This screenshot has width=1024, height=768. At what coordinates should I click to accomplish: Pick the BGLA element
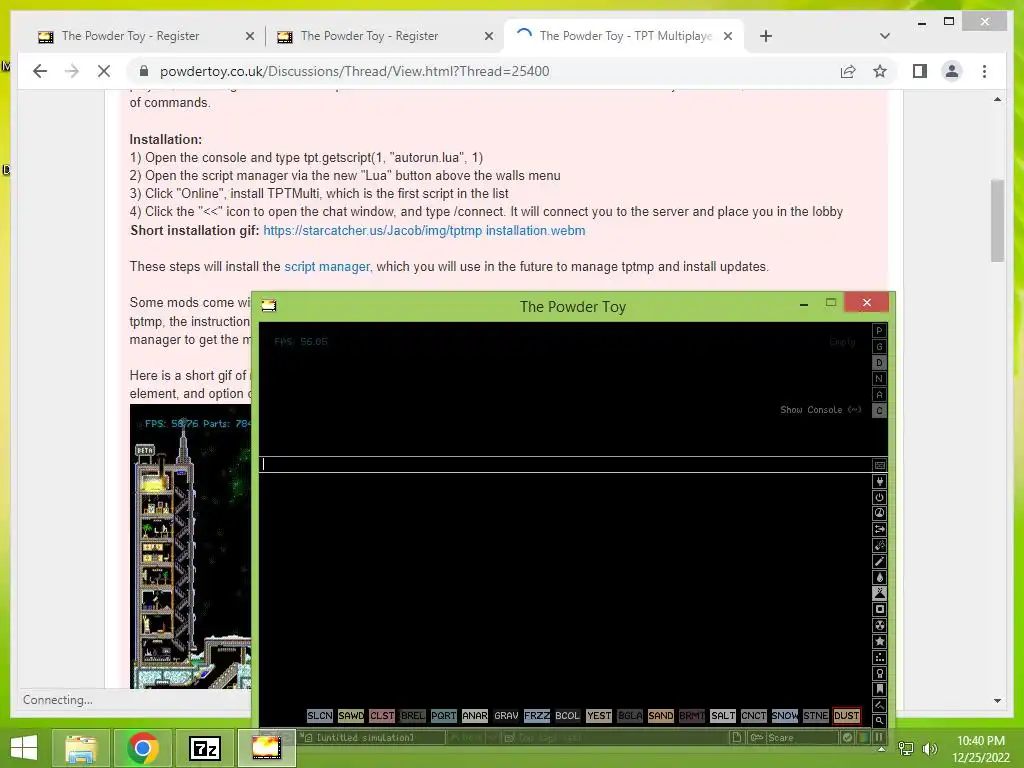pyautogui.click(x=630, y=716)
